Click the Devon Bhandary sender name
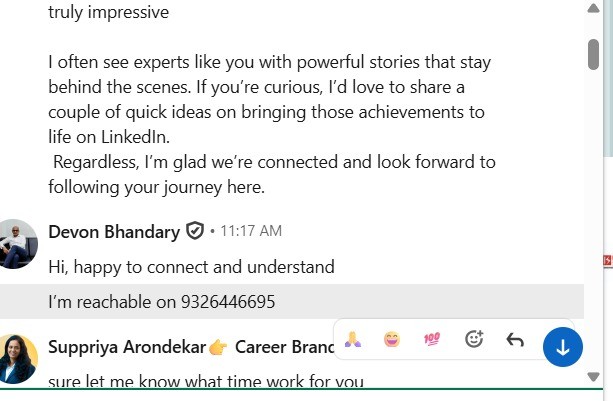613x401 pixels. point(115,232)
